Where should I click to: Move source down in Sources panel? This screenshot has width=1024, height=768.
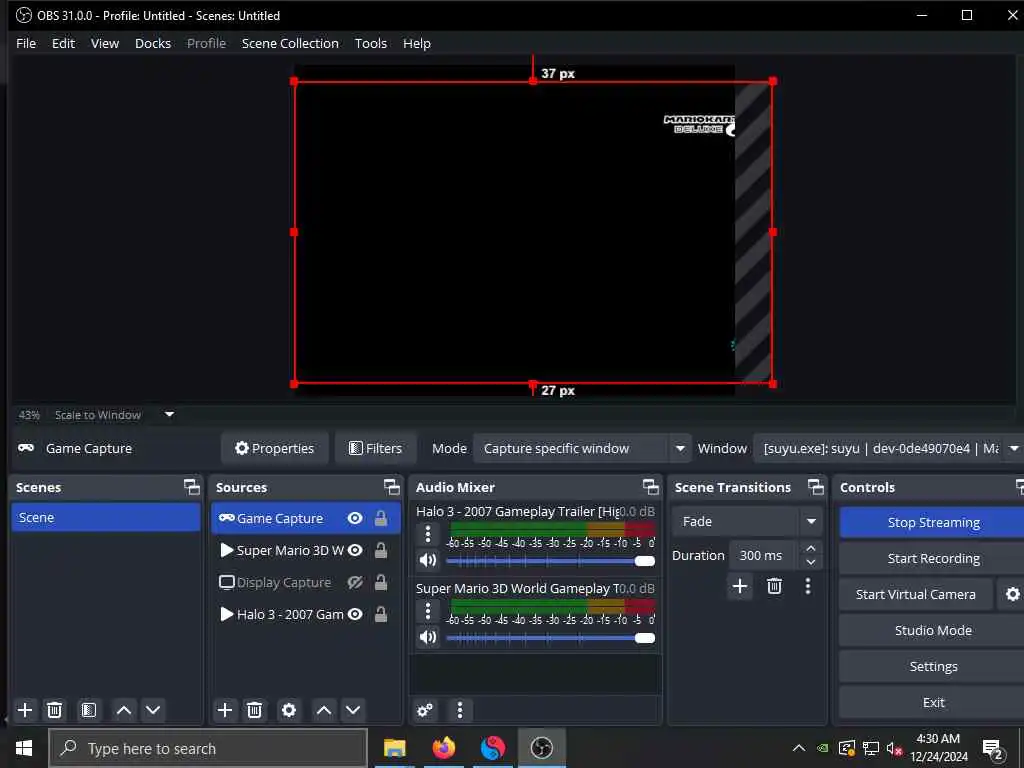click(353, 710)
